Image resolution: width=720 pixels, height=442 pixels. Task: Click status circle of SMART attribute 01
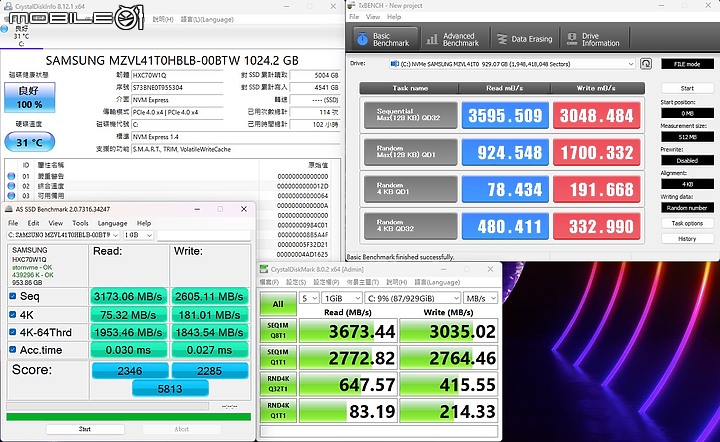(11, 176)
